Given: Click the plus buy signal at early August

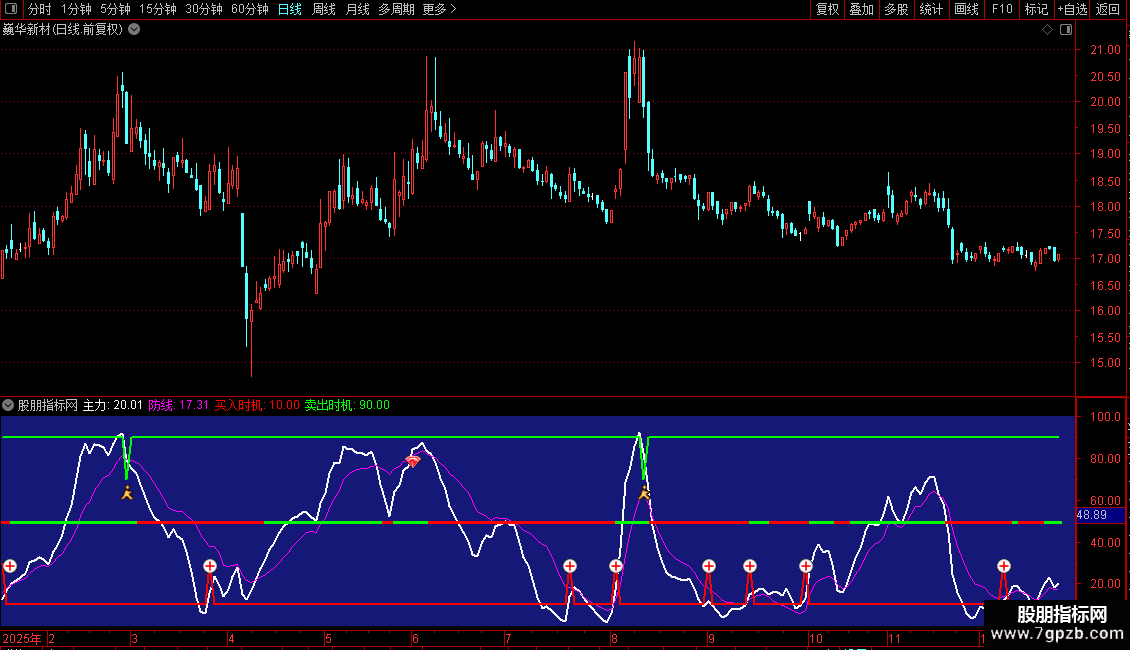Looking at the screenshot, I should click(x=615, y=566).
